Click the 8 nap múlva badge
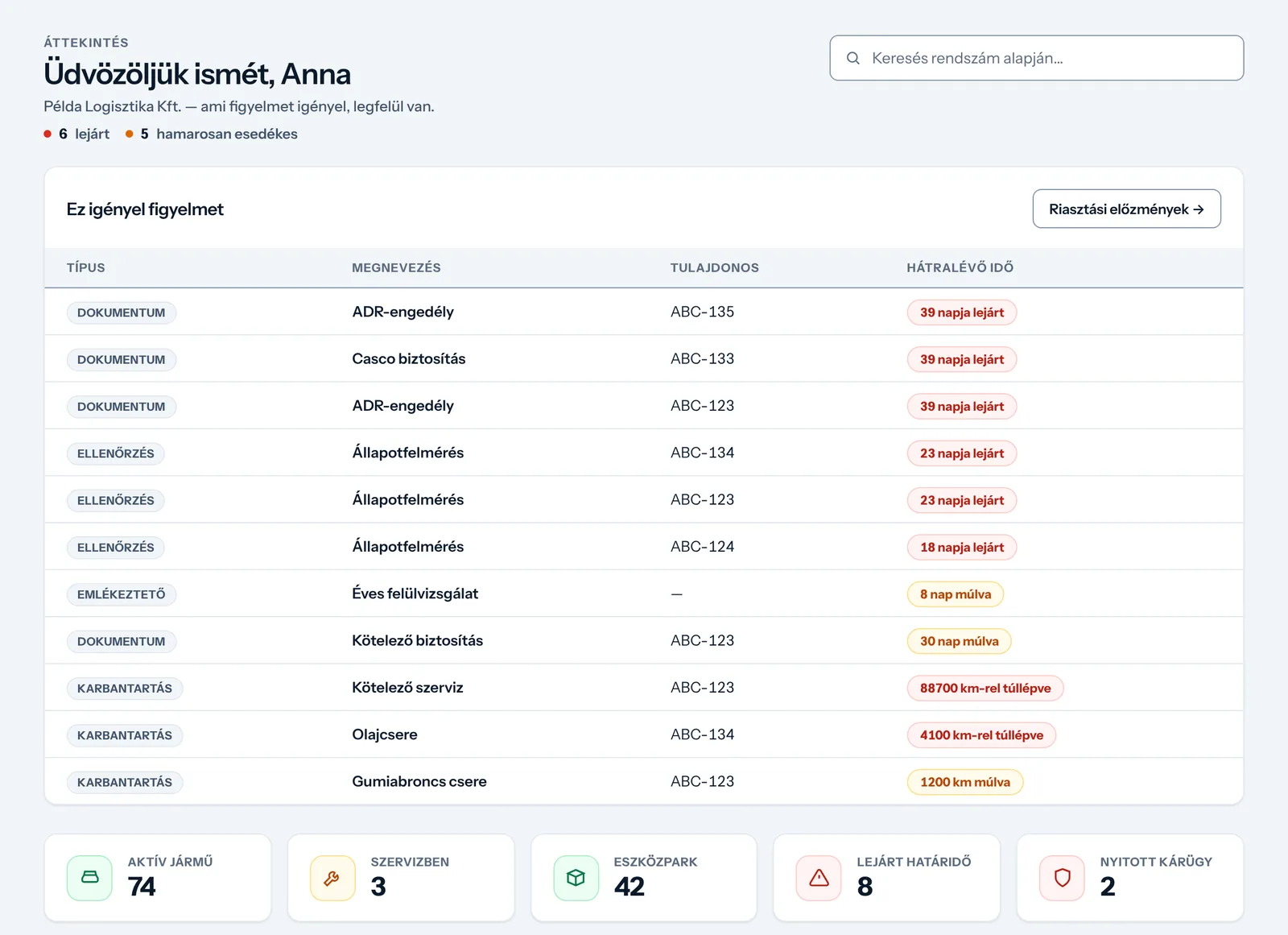Image resolution: width=1288 pixels, height=935 pixels. 956,594
